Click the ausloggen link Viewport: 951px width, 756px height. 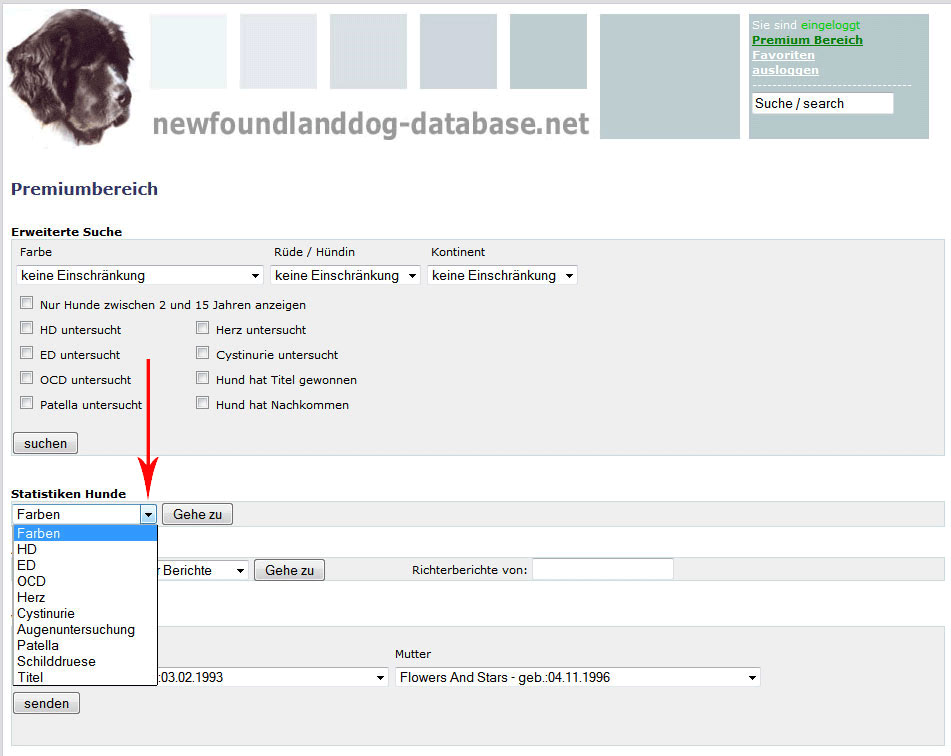point(785,70)
